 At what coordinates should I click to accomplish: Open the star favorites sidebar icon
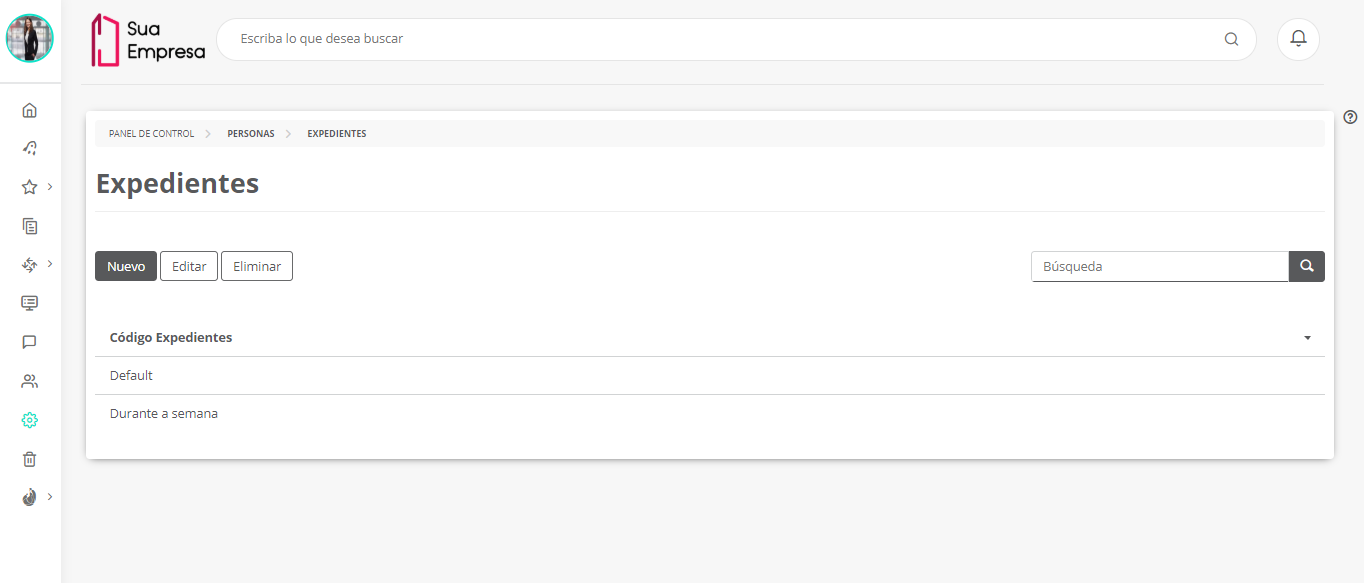click(30, 187)
